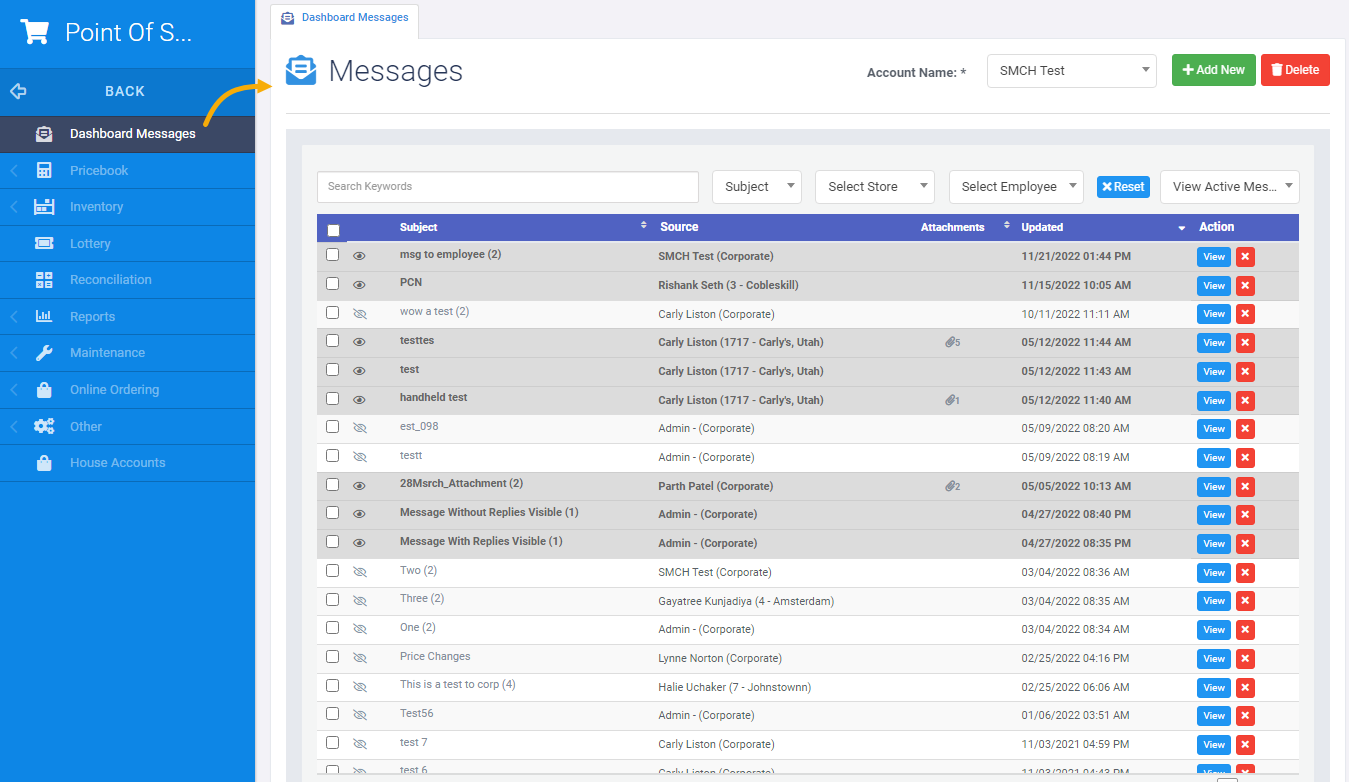
Task: Switch to the Dashboard Messages tab
Action: tap(344, 17)
